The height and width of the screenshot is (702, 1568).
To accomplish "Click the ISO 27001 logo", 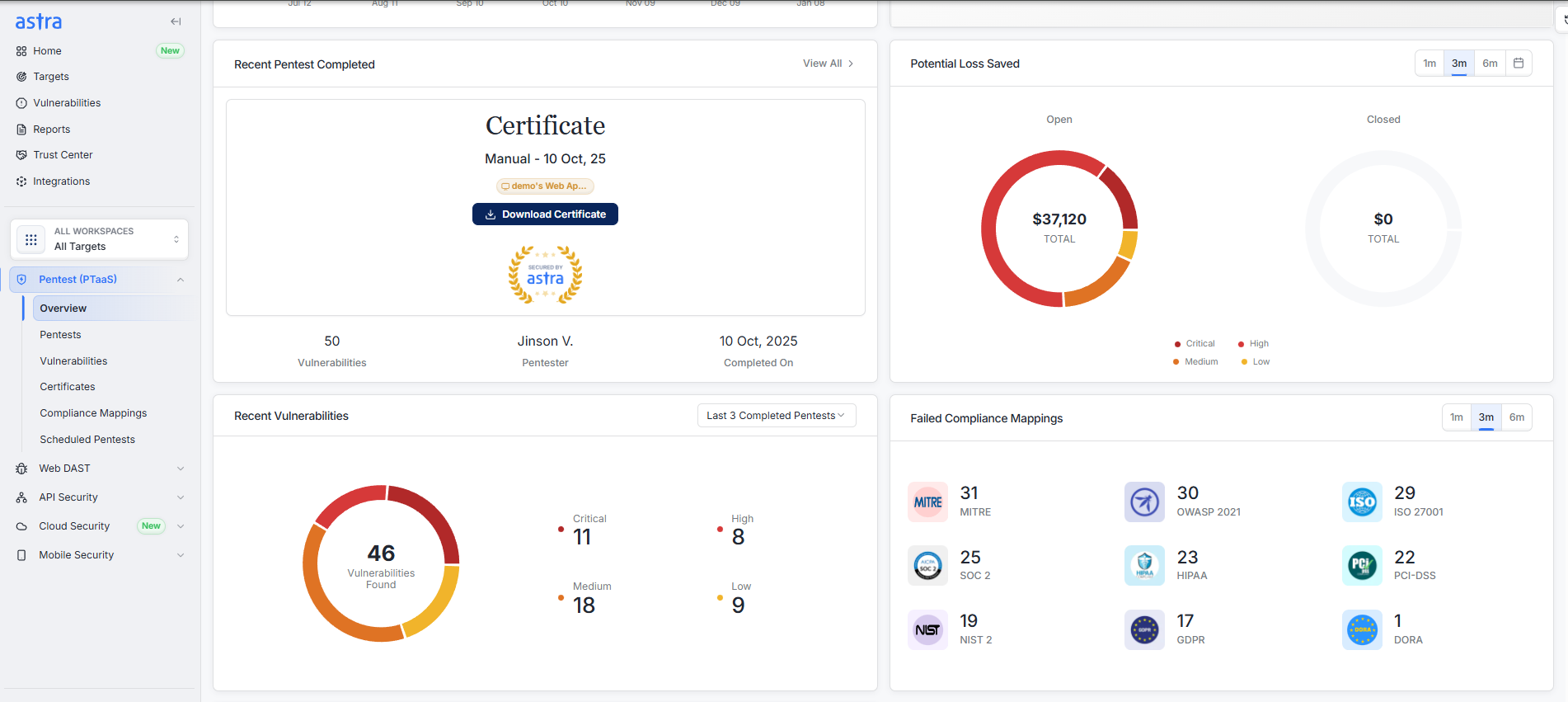I will (x=1362, y=502).
